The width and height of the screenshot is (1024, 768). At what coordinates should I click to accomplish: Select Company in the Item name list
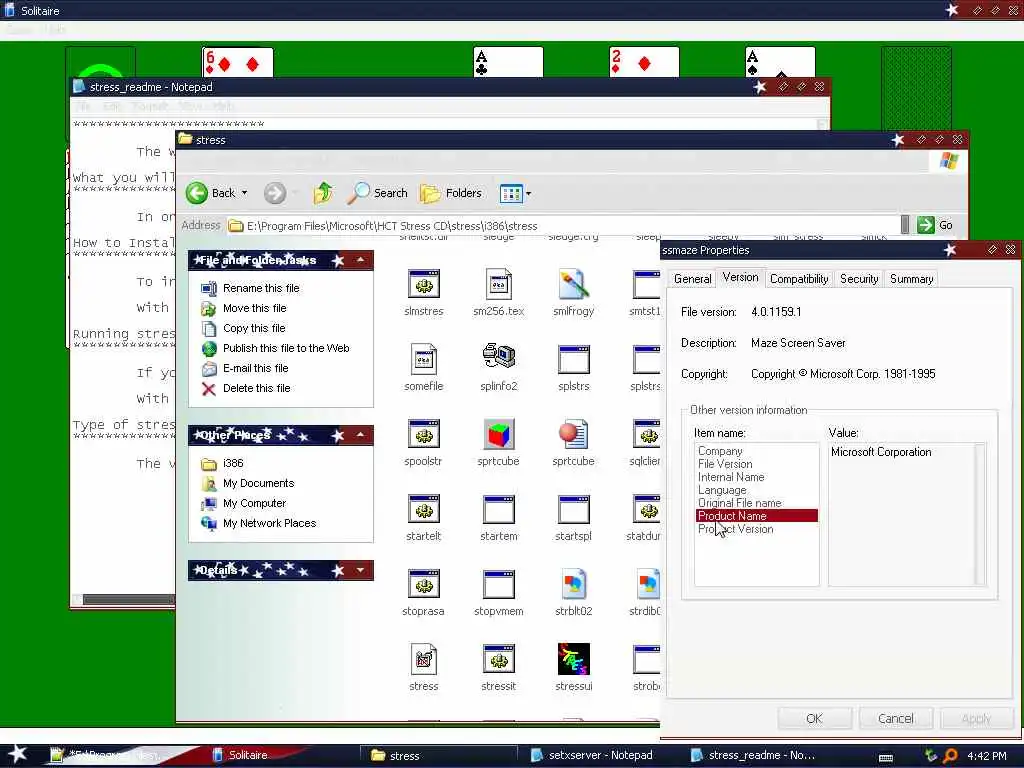pyautogui.click(x=720, y=451)
